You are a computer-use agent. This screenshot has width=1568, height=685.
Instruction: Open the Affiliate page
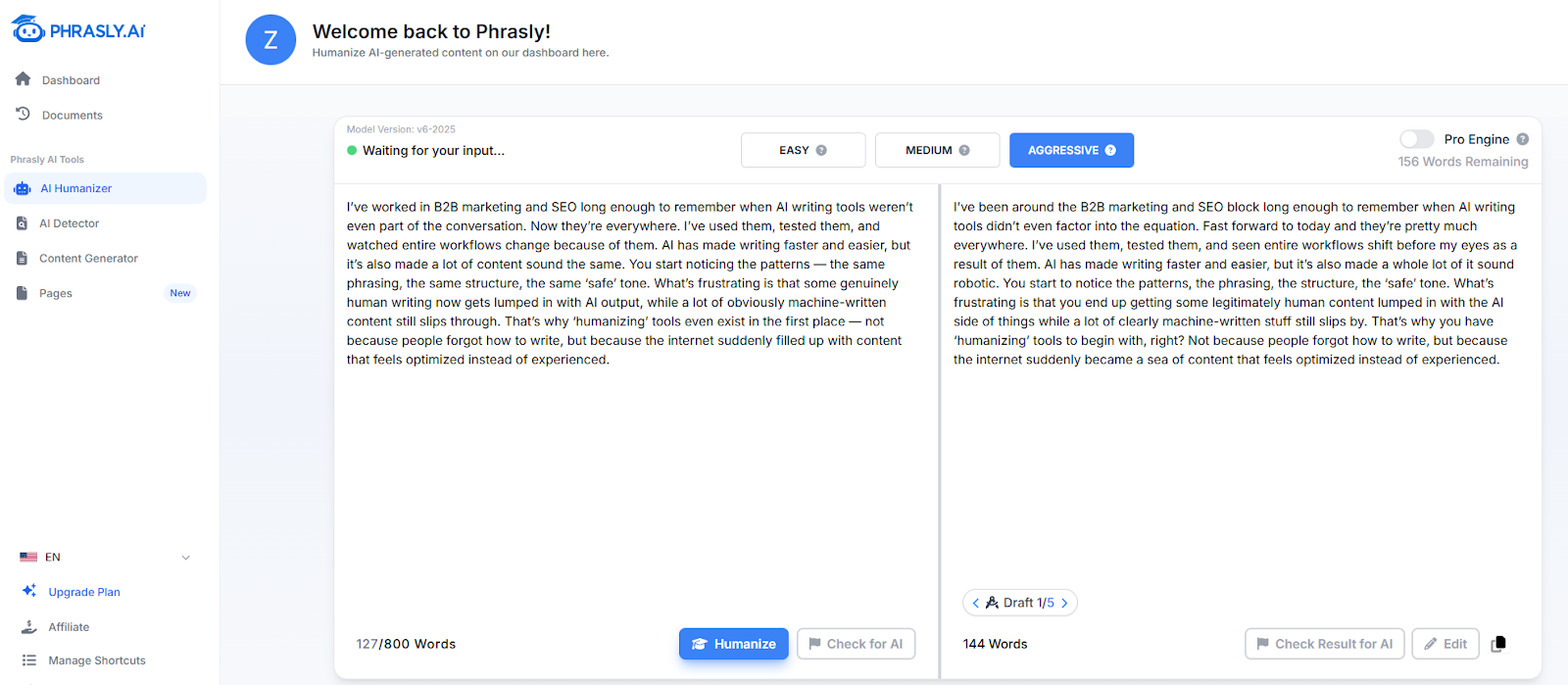[x=69, y=626]
